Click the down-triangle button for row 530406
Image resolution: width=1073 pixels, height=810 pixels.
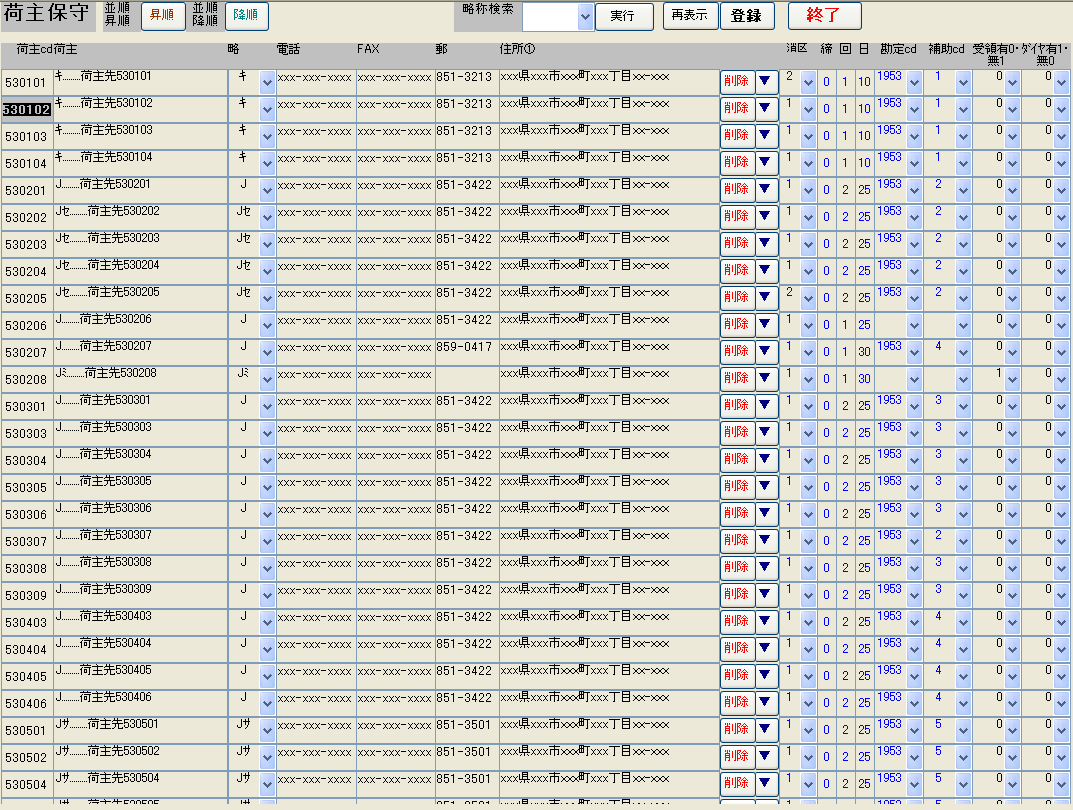(766, 703)
